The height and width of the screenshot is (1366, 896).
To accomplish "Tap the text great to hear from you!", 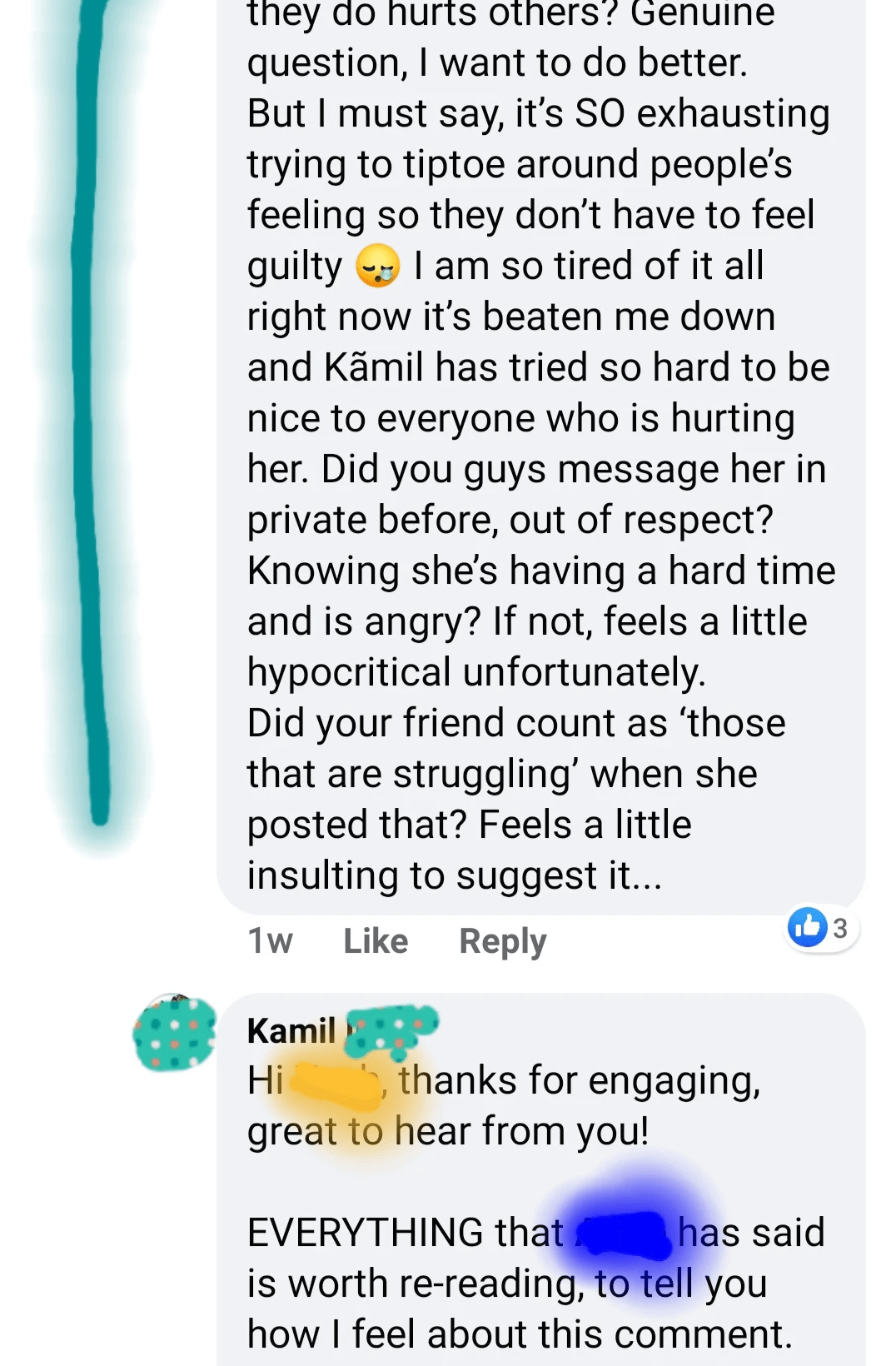I will pyautogui.click(x=448, y=1133).
